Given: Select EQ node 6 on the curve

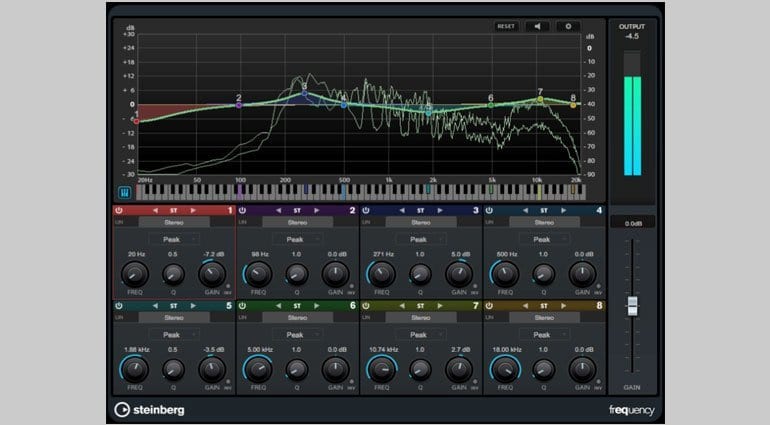Looking at the screenshot, I should 491,105.
